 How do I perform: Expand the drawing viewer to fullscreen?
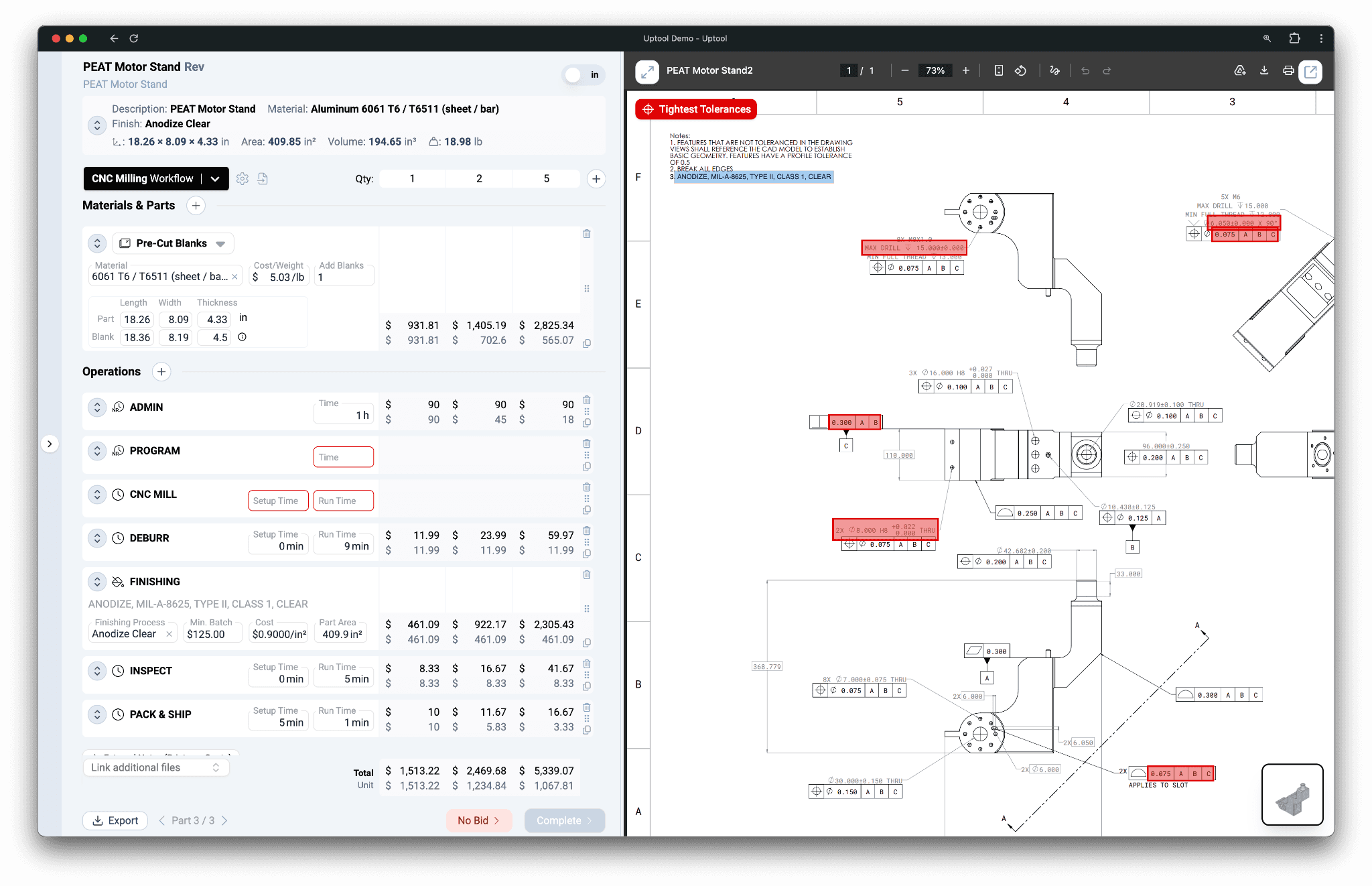click(647, 71)
